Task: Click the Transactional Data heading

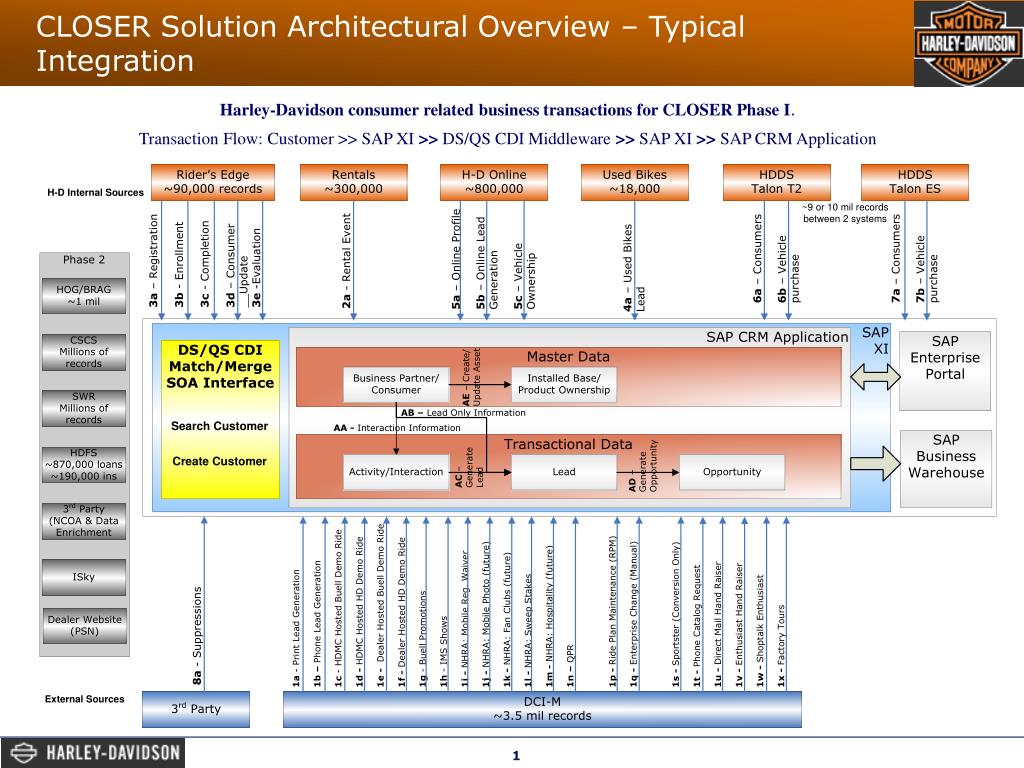Action: pos(568,444)
